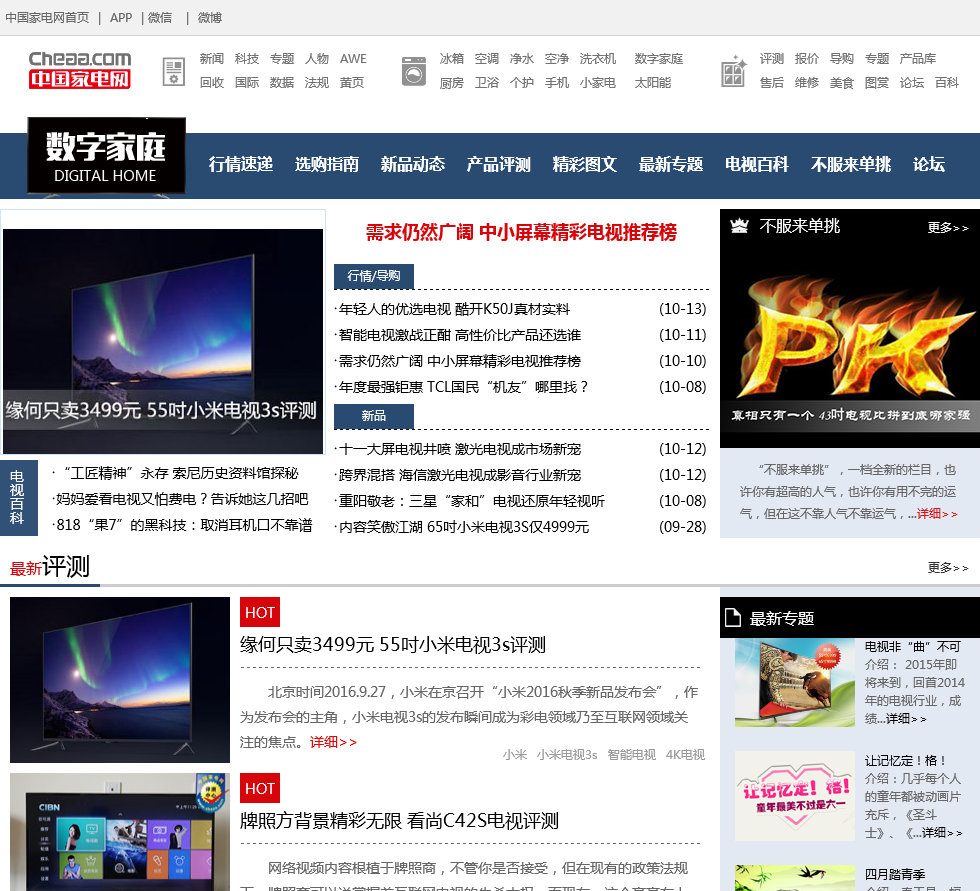This screenshot has width=980, height=891.
Task: Click 详细>> under the 不服来单挑 description
Action: (938, 514)
